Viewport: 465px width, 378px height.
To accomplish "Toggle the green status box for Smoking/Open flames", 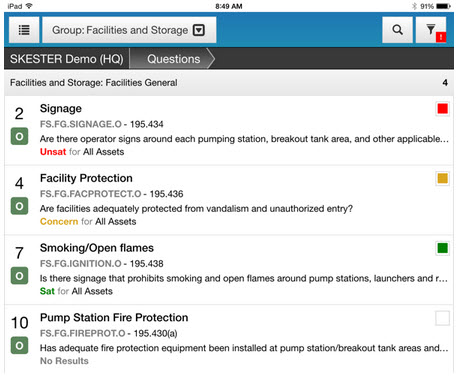I will [442, 248].
